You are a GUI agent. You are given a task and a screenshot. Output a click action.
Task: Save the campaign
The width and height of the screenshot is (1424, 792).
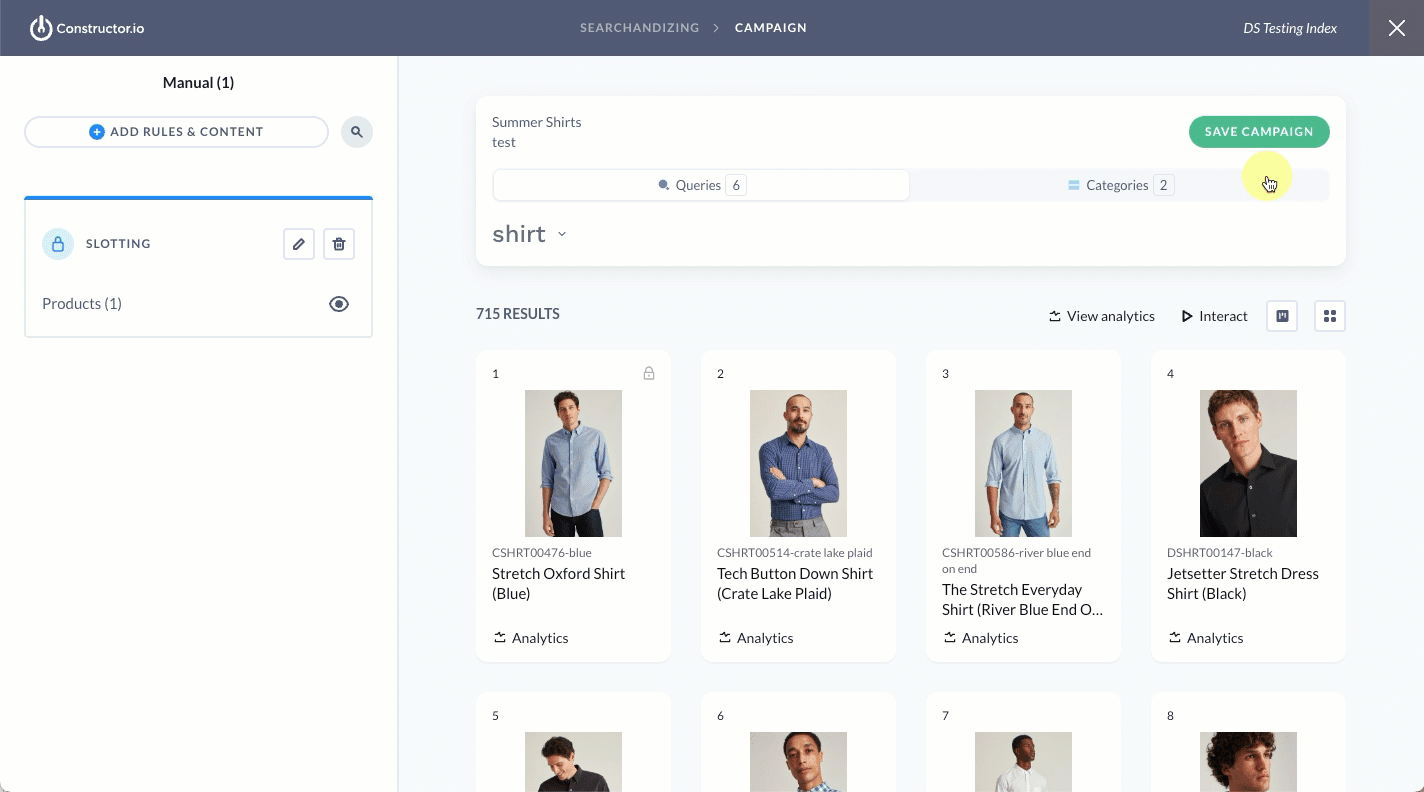pyautogui.click(x=1259, y=132)
